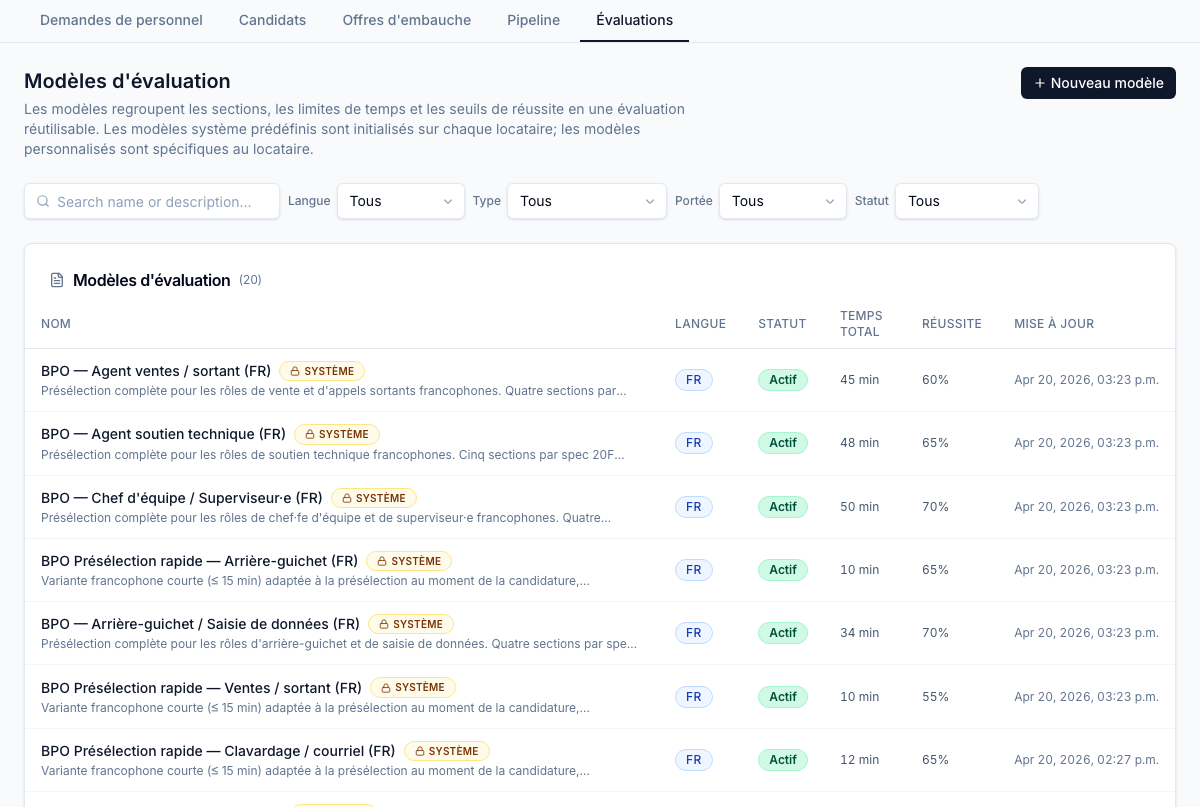Open BPO — Agent ventes / sortant (FR)
Screen dimensions: 1200x807
point(156,371)
